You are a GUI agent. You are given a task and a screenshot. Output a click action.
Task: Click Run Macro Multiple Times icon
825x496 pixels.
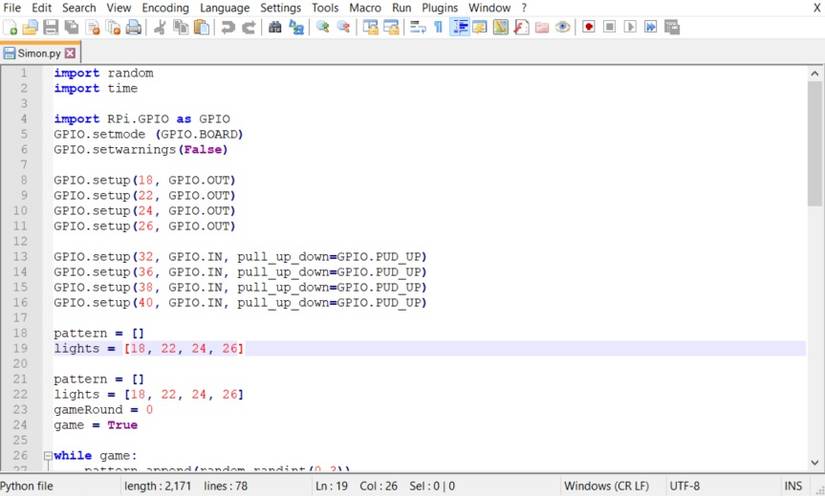(651, 27)
